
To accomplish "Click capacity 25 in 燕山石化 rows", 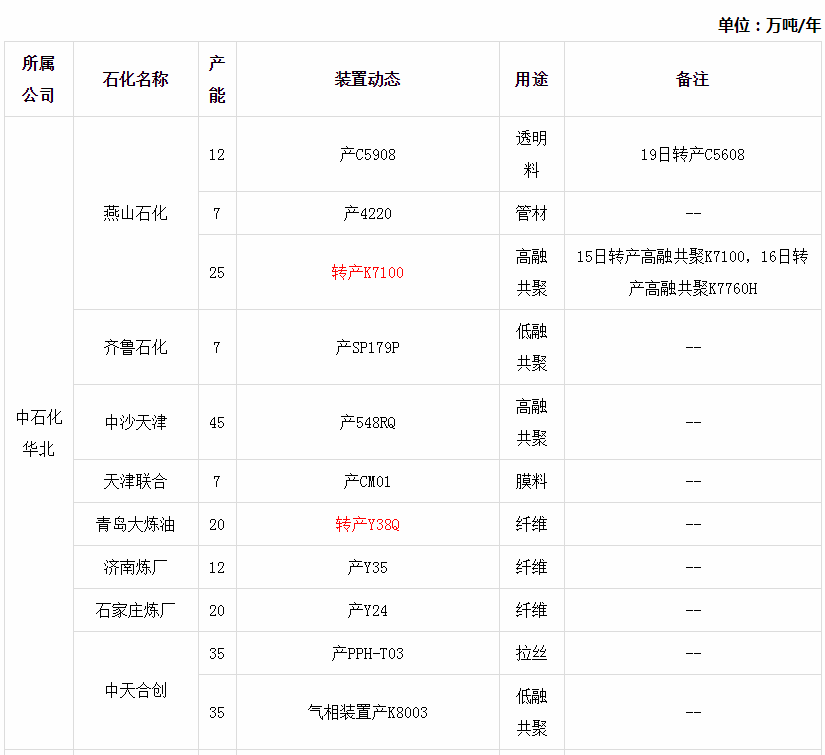I will tap(217, 272).
